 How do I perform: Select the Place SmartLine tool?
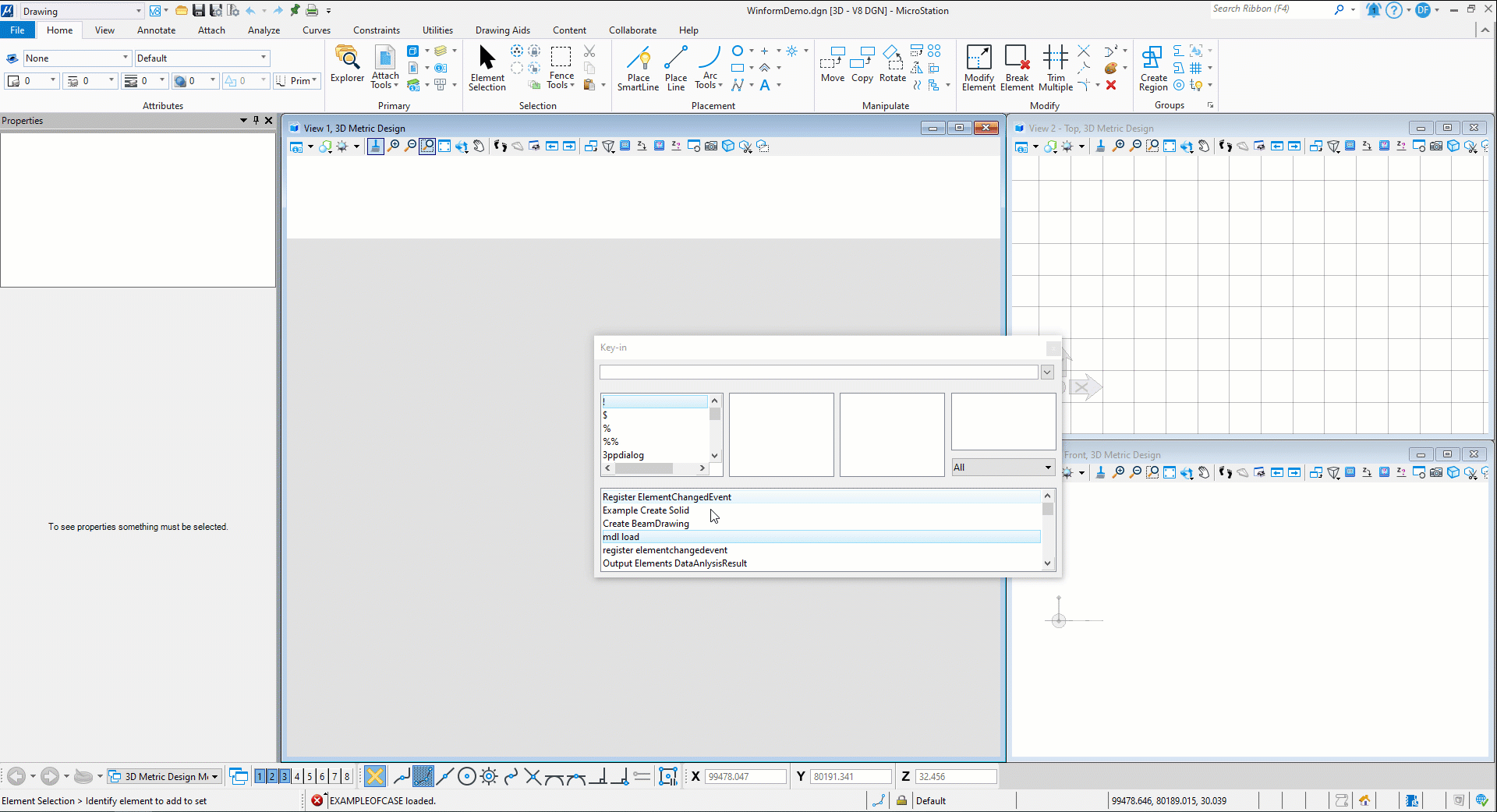point(638,68)
